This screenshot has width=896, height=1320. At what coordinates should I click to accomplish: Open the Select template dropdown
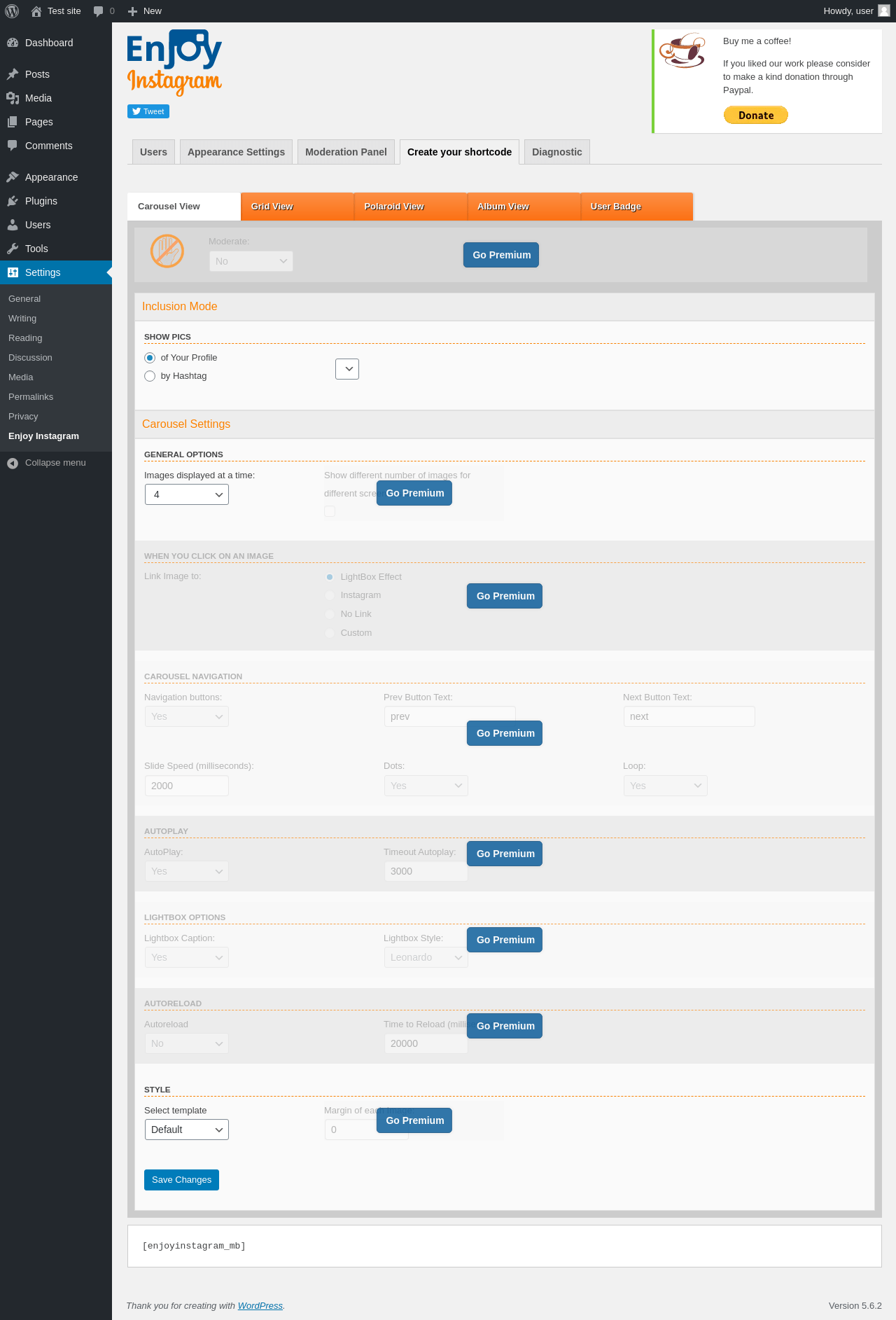[x=187, y=1130]
